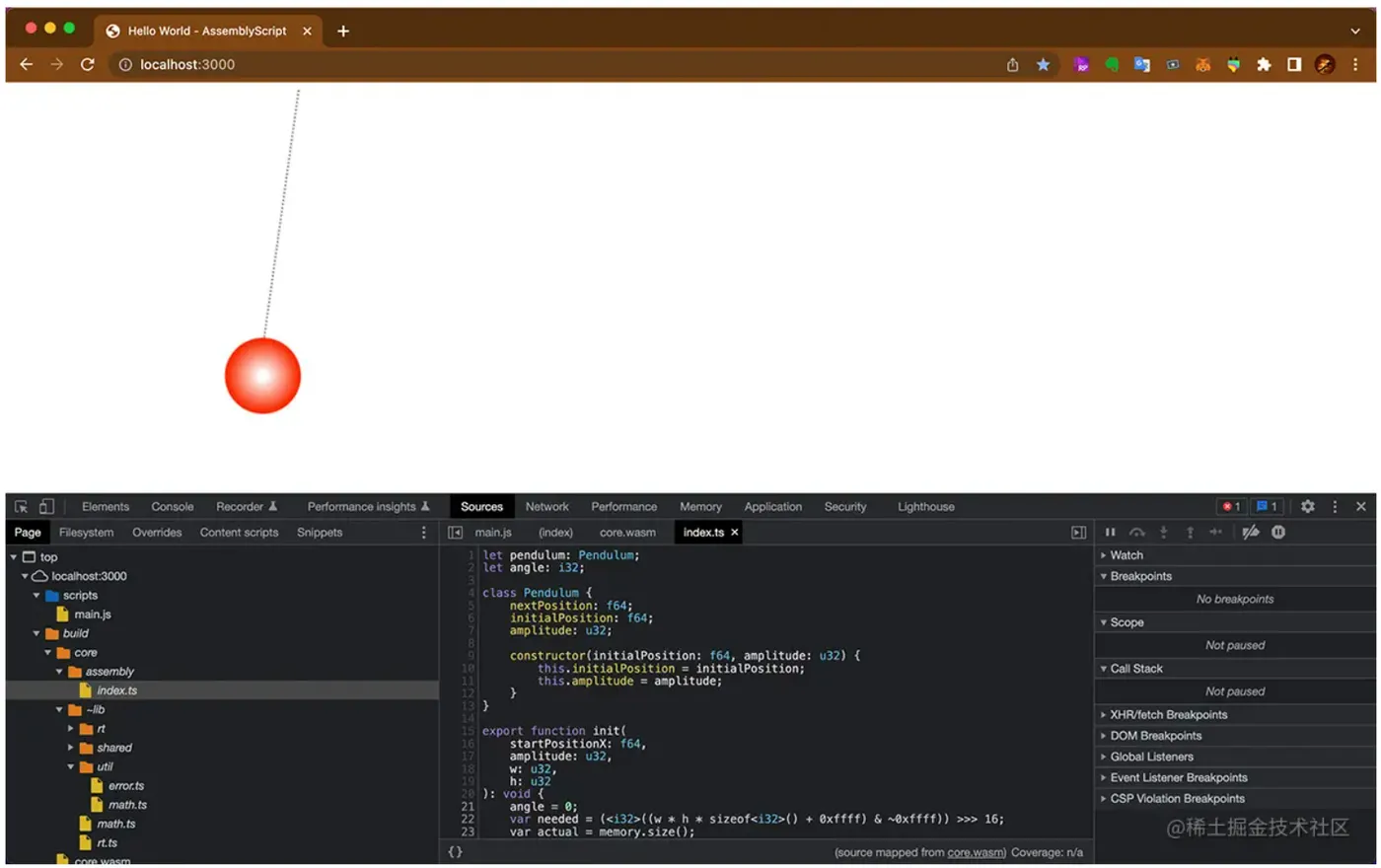
Task: Open the browser side panel icon
Action: [1294, 64]
